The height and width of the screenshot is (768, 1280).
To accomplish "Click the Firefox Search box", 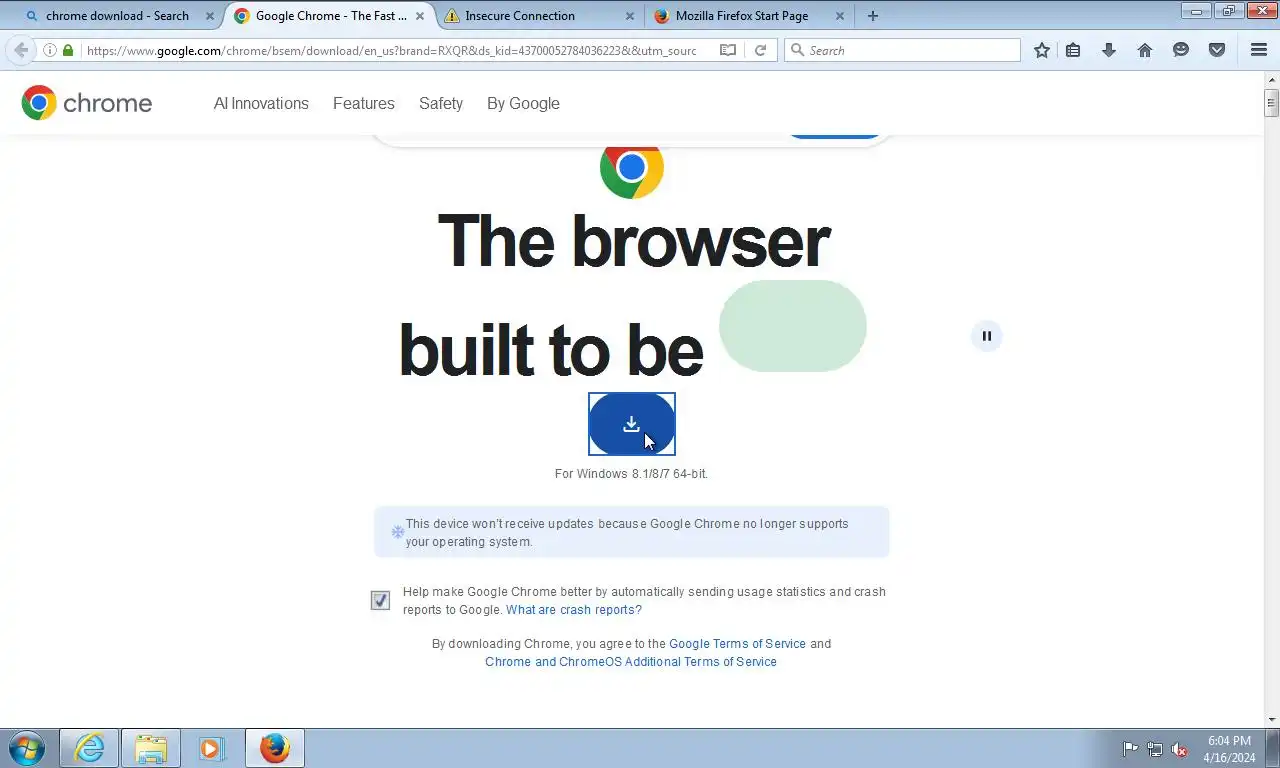I will click(x=902, y=50).
